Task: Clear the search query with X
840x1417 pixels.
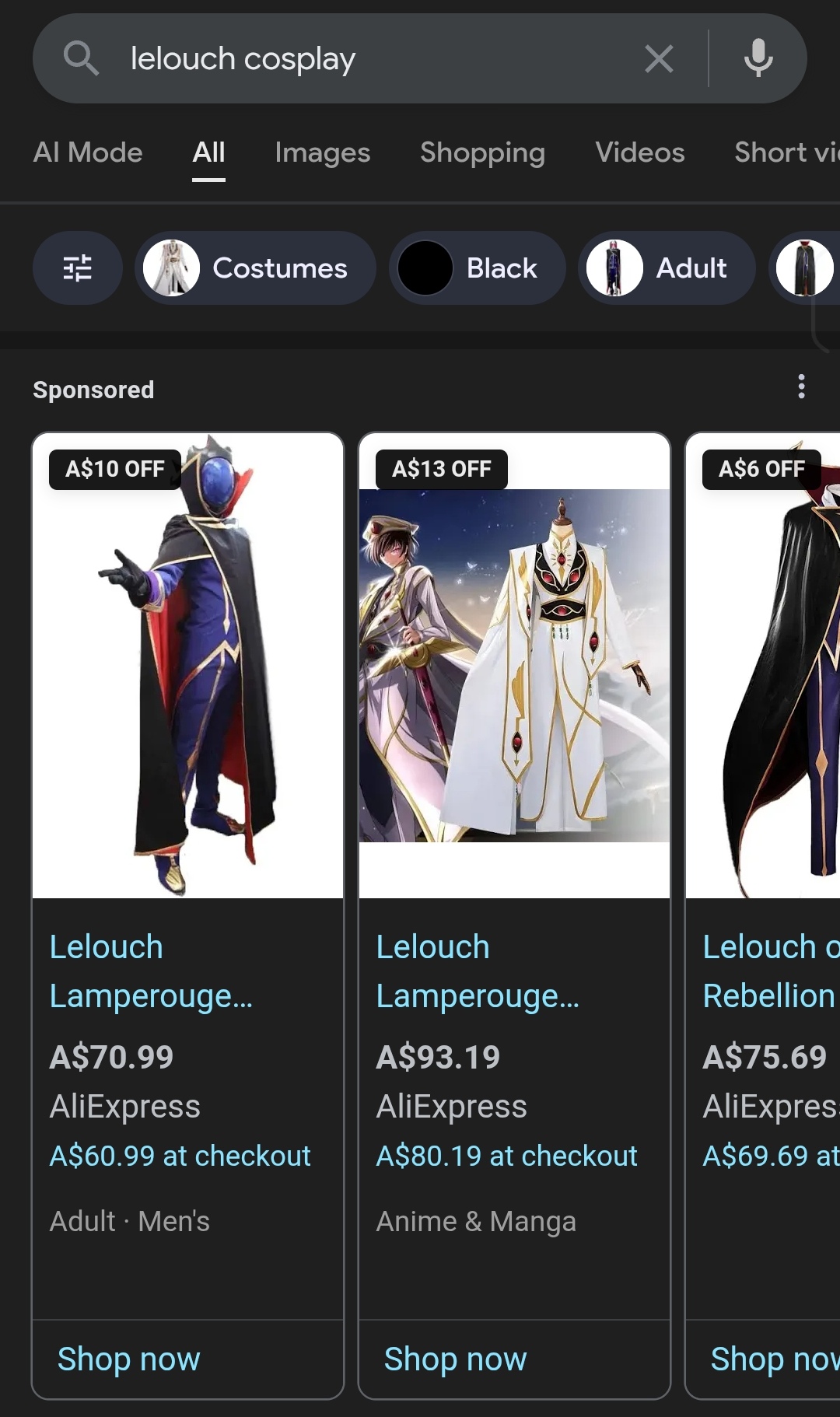Action: click(x=659, y=58)
